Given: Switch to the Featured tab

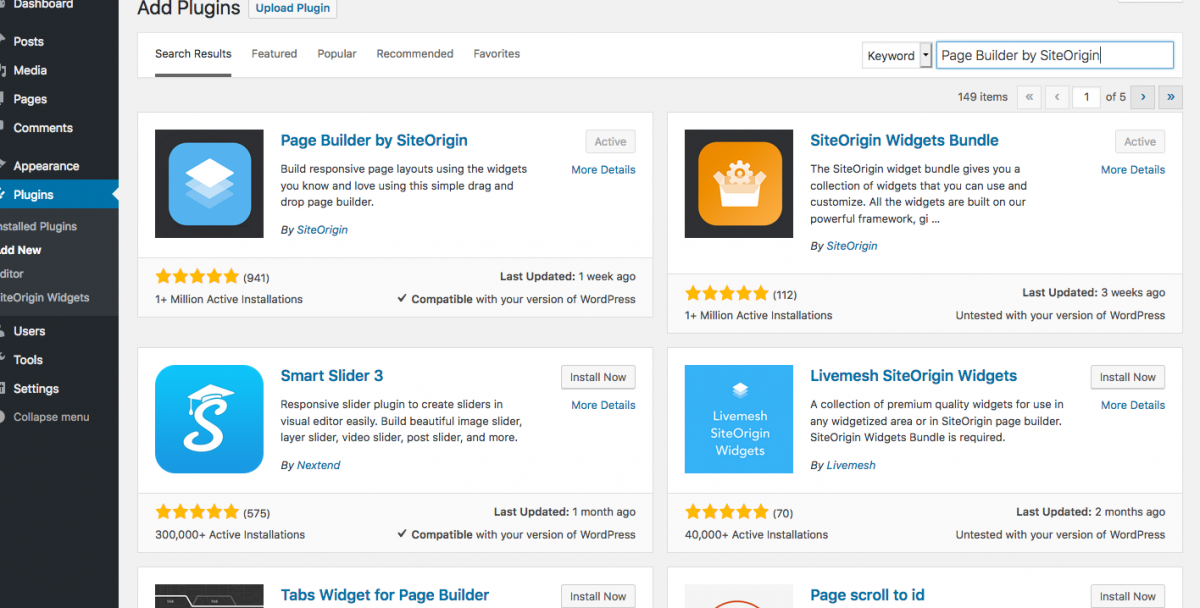Looking at the screenshot, I should [274, 54].
